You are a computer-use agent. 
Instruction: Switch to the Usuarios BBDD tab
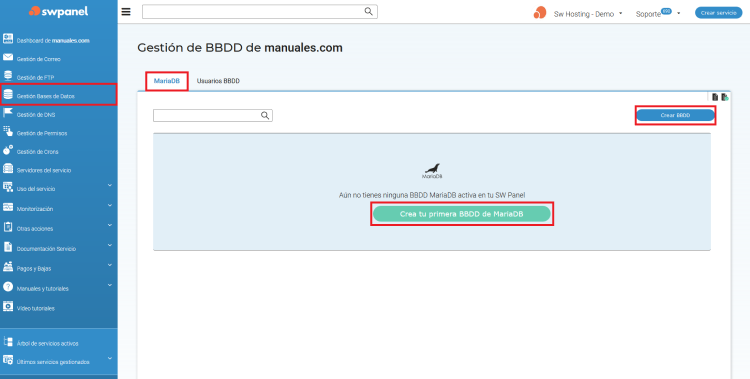218,81
